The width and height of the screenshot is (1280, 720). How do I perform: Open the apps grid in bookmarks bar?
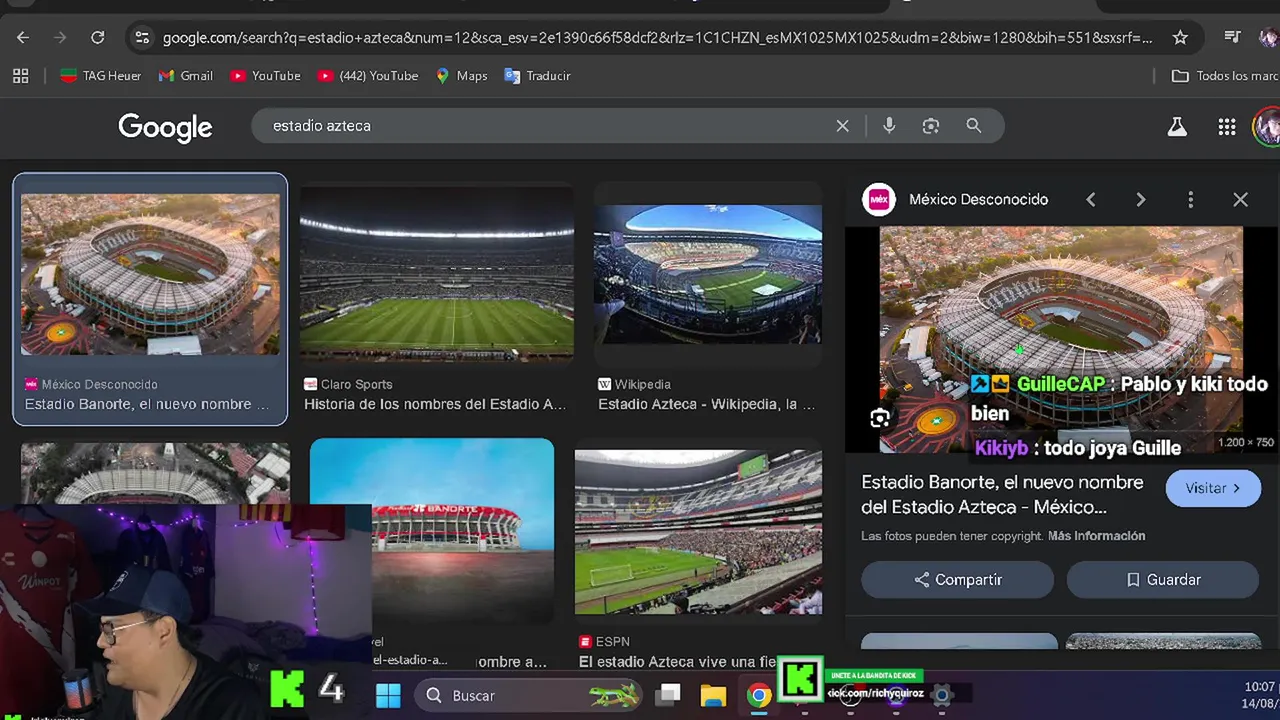coord(20,76)
